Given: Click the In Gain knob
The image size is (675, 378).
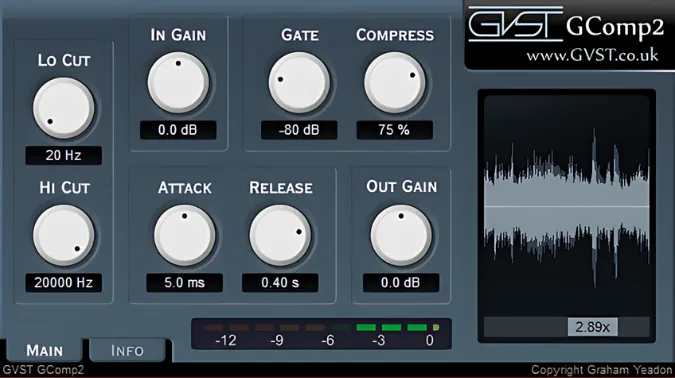Looking at the screenshot, I should pos(178,83).
